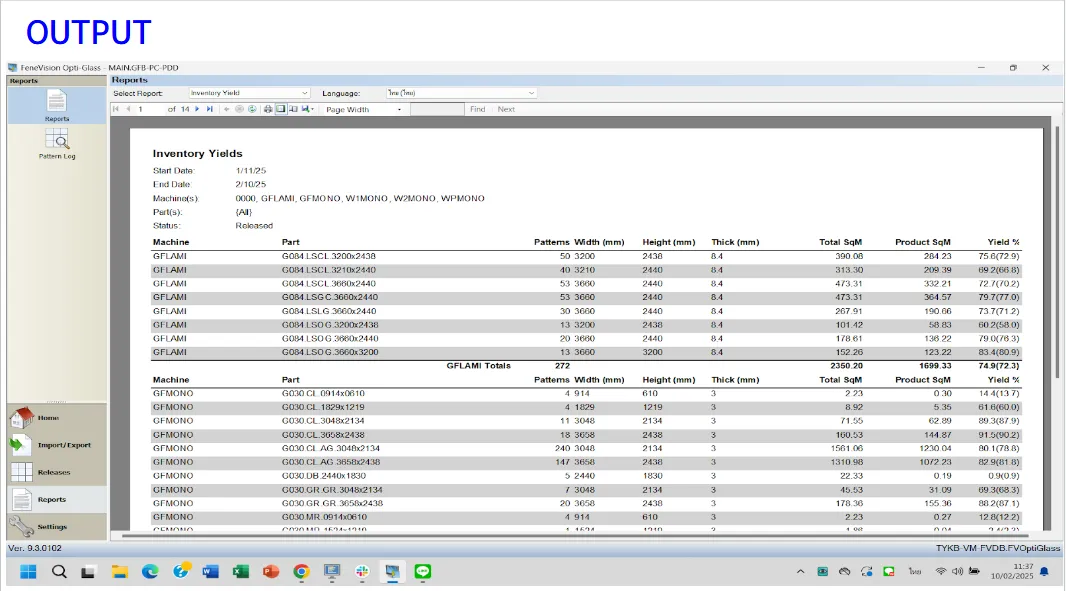Click part G084.LSGC.3660x2440

pyautogui.click(x=330, y=297)
